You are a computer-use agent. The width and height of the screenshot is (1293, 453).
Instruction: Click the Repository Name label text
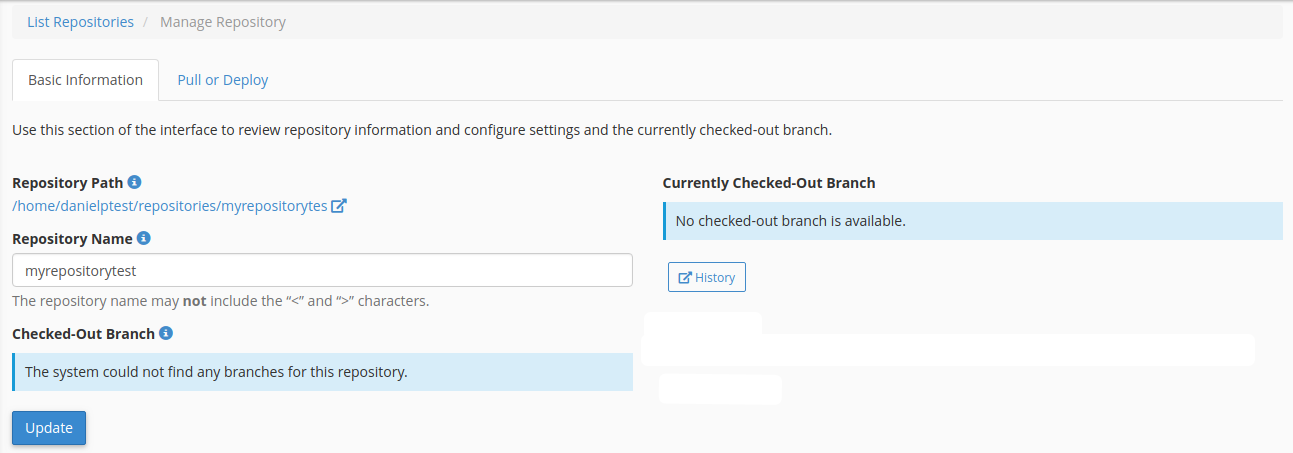coord(72,239)
